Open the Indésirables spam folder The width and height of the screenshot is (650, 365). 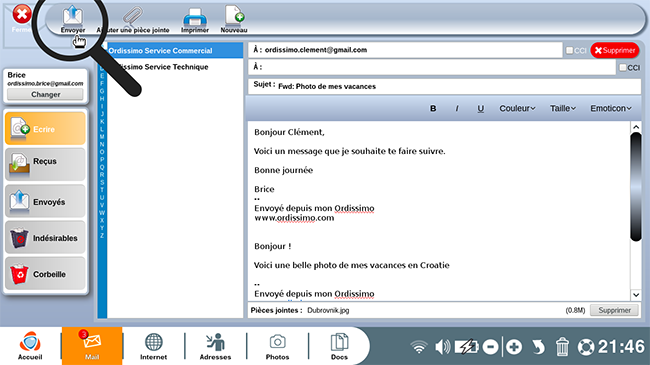tap(45, 238)
